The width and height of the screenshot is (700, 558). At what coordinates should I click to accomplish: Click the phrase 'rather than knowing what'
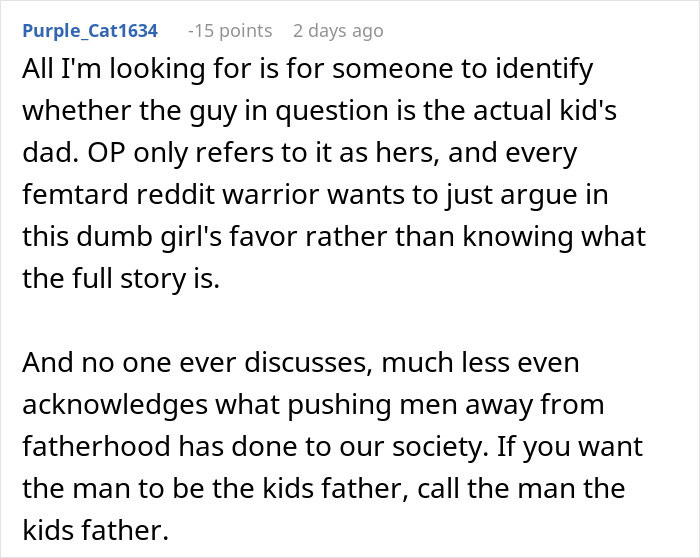pyautogui.click(x=475, y=237)
